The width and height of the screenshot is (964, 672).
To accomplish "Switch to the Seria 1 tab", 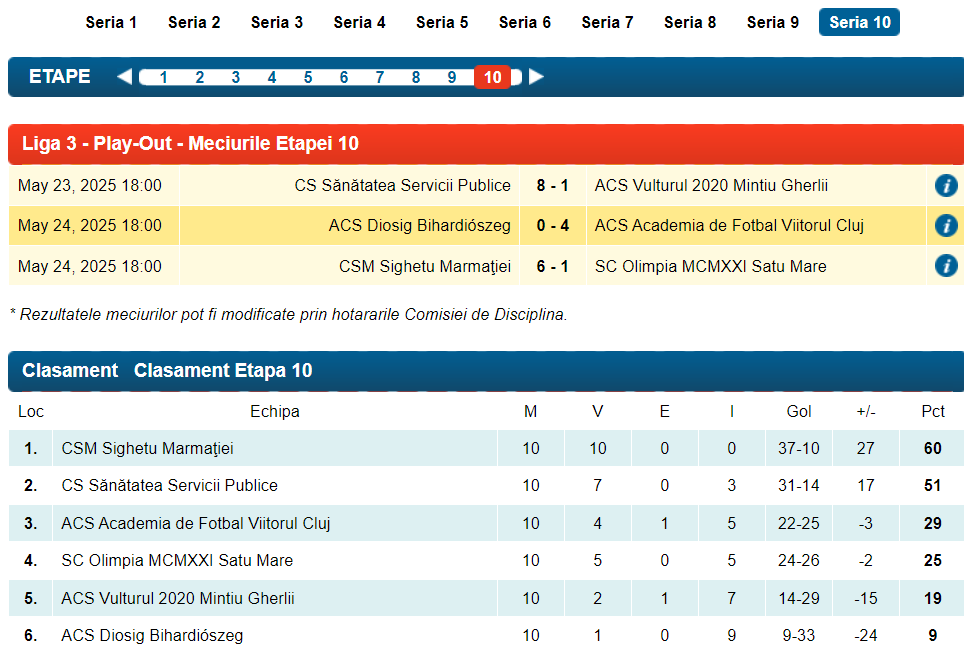I will coord(111,22).
